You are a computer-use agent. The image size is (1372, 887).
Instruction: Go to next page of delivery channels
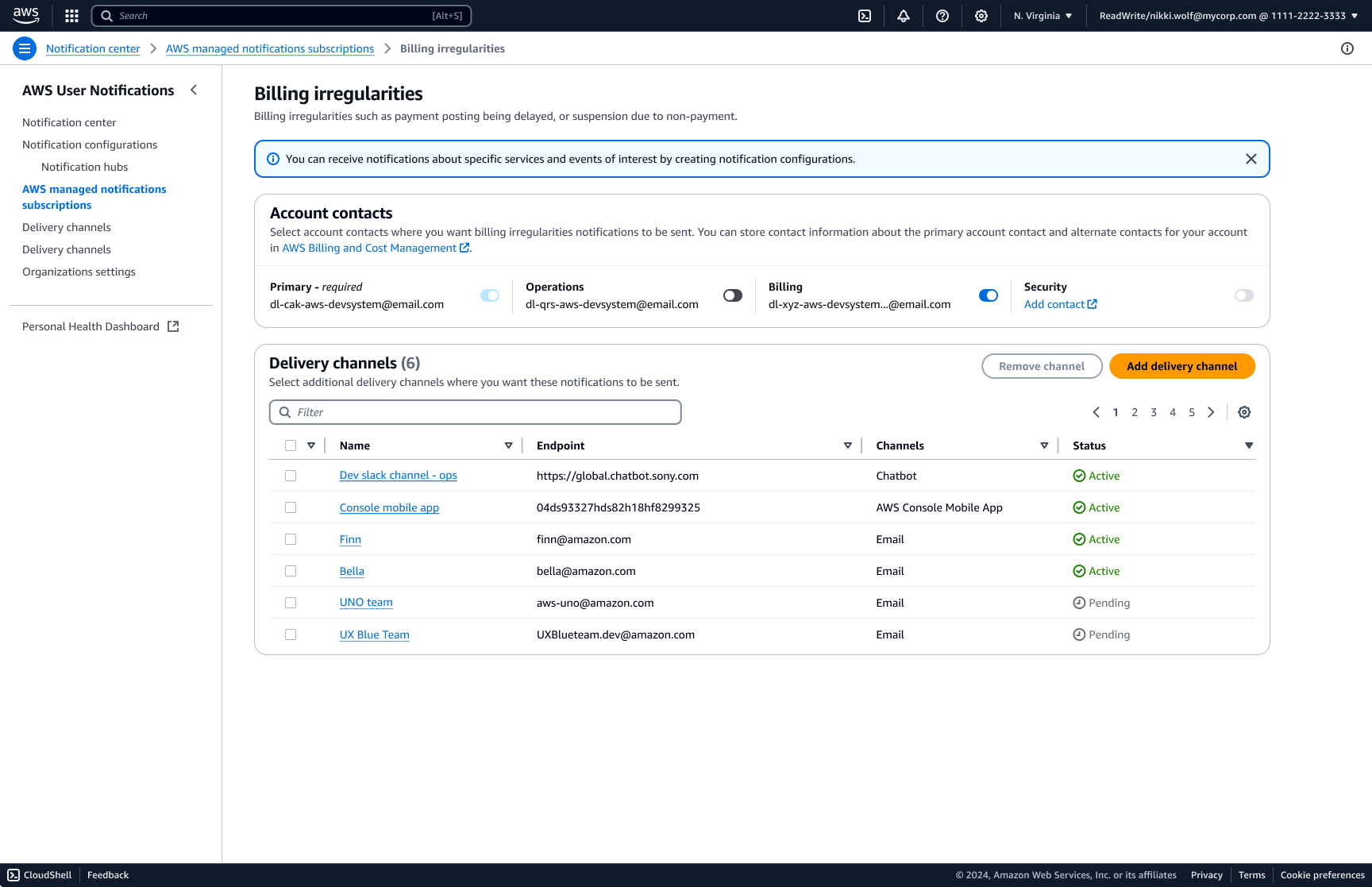(x=1211, y=412)
